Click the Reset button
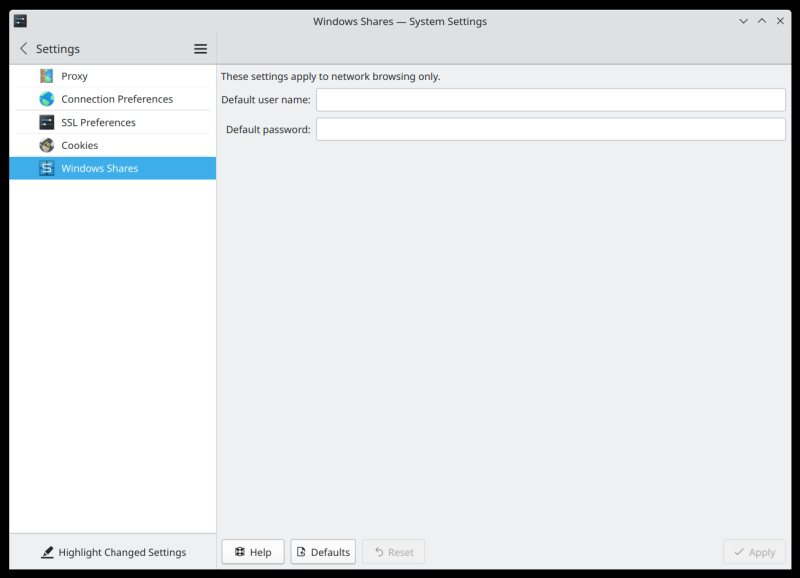The image size is (800, 578). 393,552
